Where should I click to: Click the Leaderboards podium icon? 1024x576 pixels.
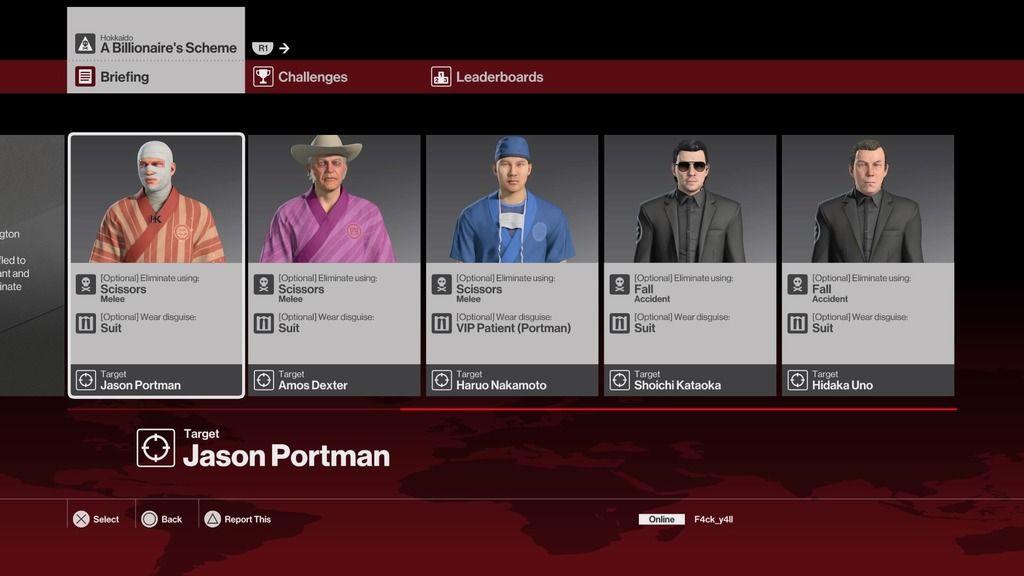pos(441,77)
